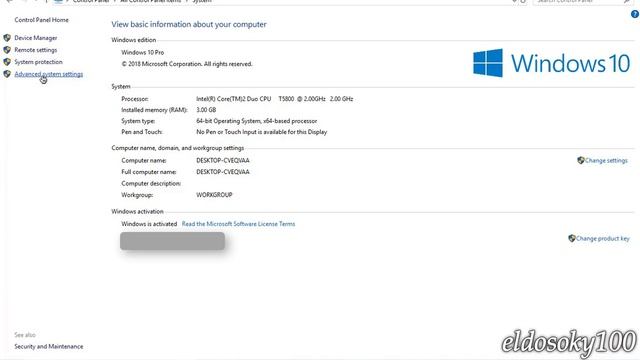Go to Control Panel Home

(x=42, y=20)
